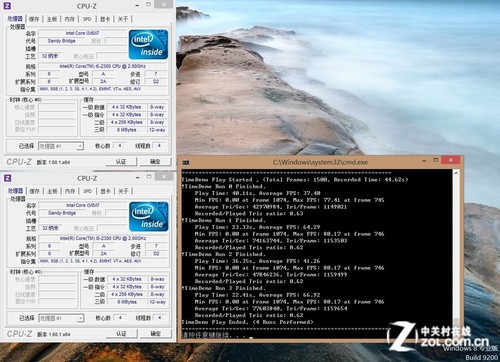Click the "Average FPS: 41.26" line in cmd

258,261
